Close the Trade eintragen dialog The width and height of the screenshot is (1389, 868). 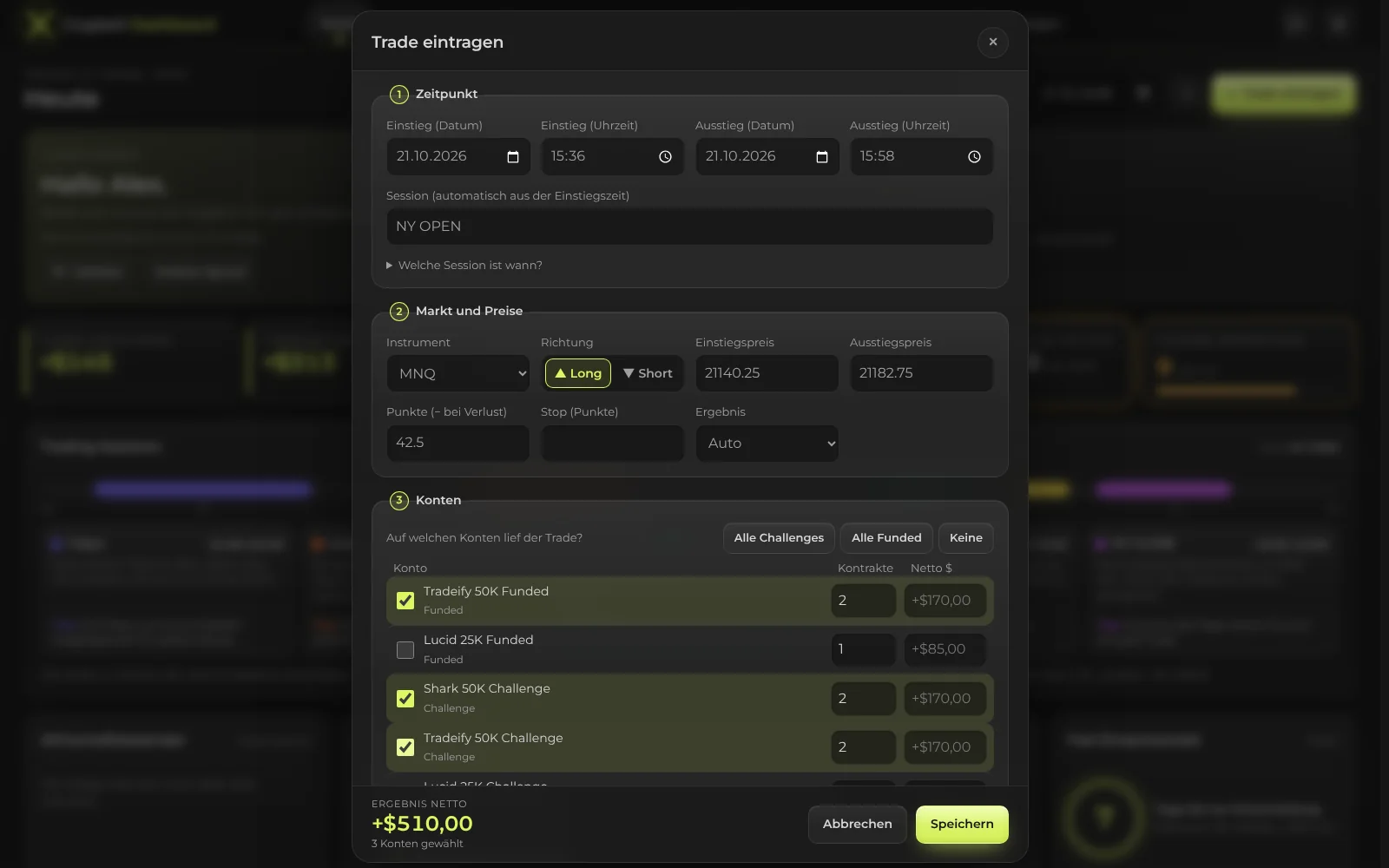click(993, 42)
